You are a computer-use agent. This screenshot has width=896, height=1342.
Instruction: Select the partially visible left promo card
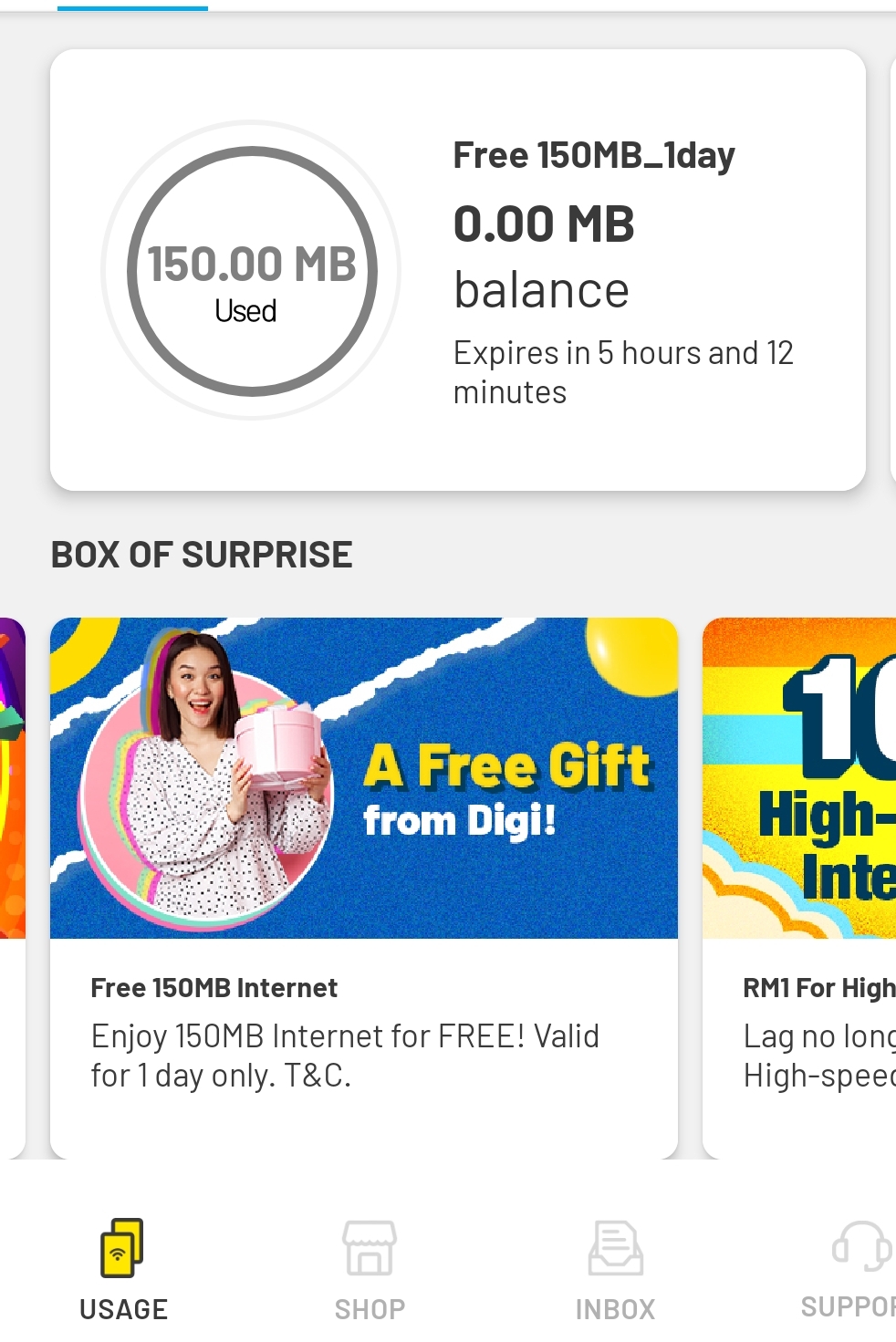(x=12, y=888)
